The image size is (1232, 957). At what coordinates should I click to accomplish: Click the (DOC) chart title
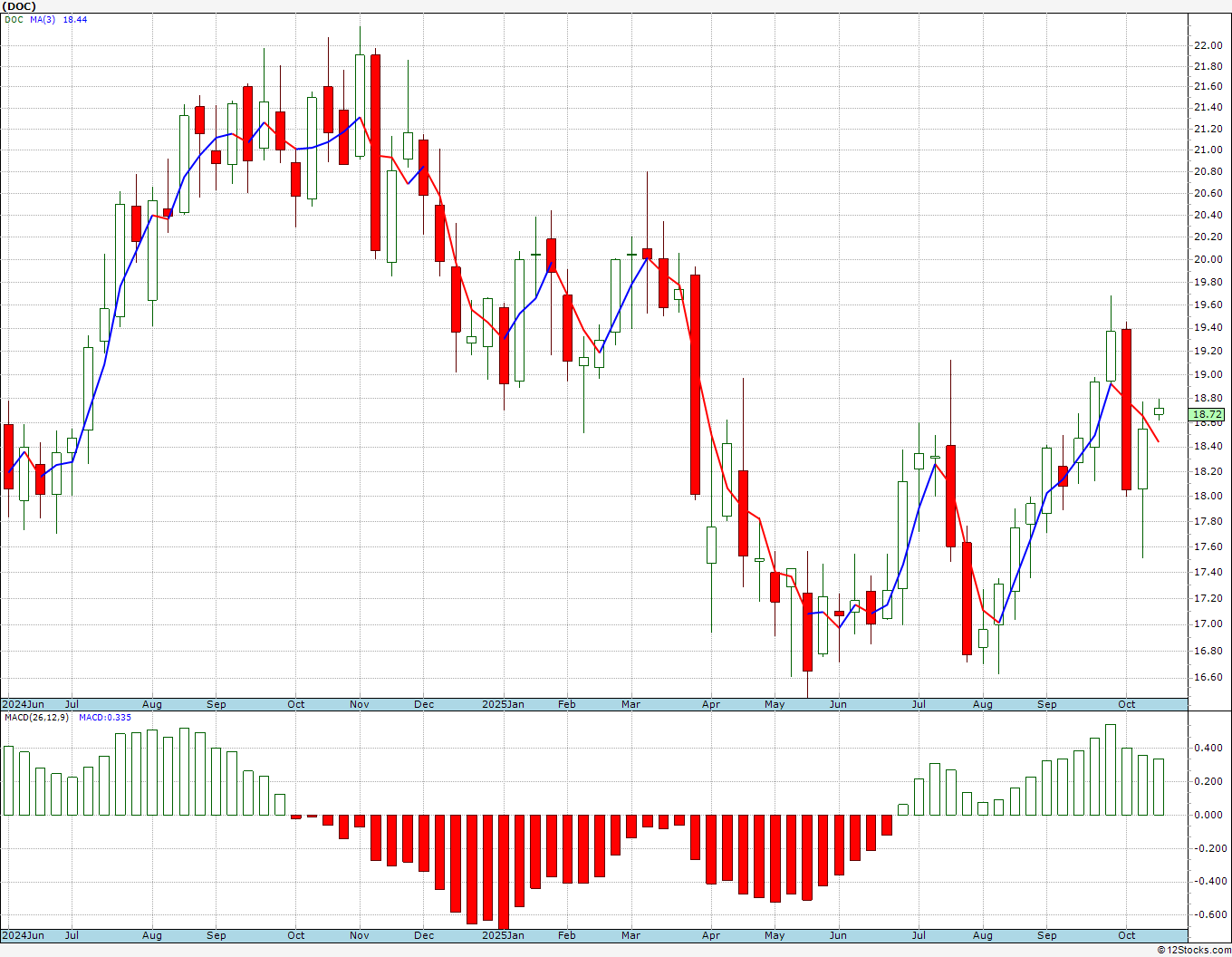[18, 6]
